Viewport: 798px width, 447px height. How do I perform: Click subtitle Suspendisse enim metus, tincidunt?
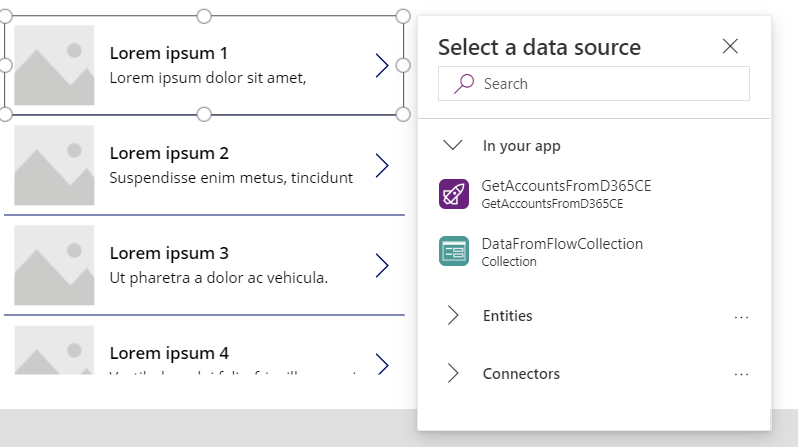pos(231,178)
